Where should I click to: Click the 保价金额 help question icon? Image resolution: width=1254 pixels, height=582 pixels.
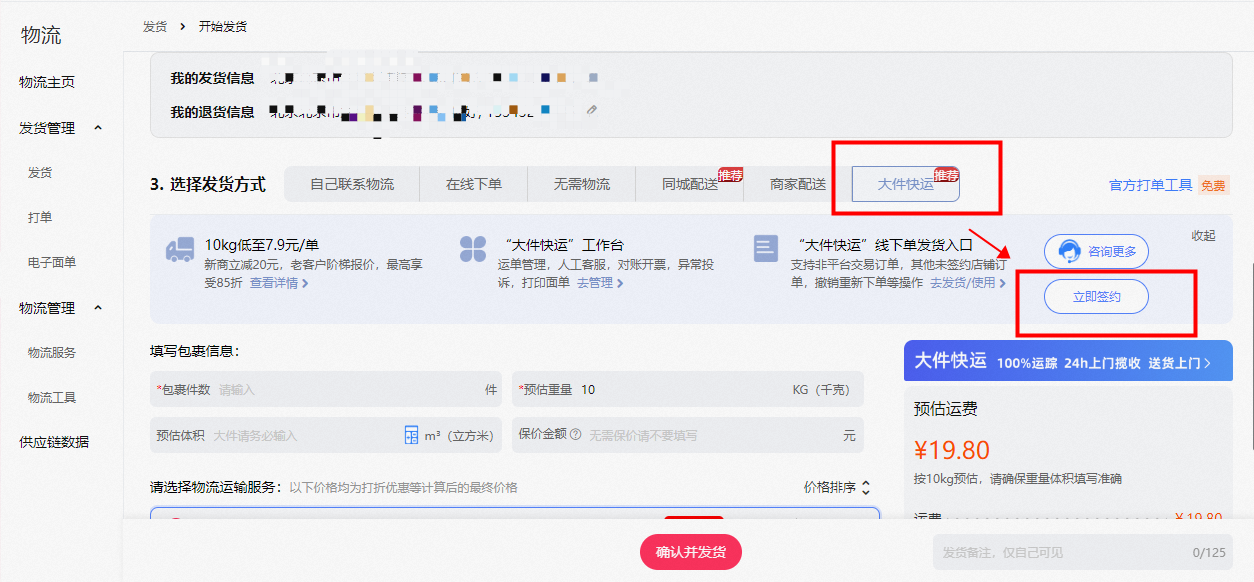click(x=576, y=435)
